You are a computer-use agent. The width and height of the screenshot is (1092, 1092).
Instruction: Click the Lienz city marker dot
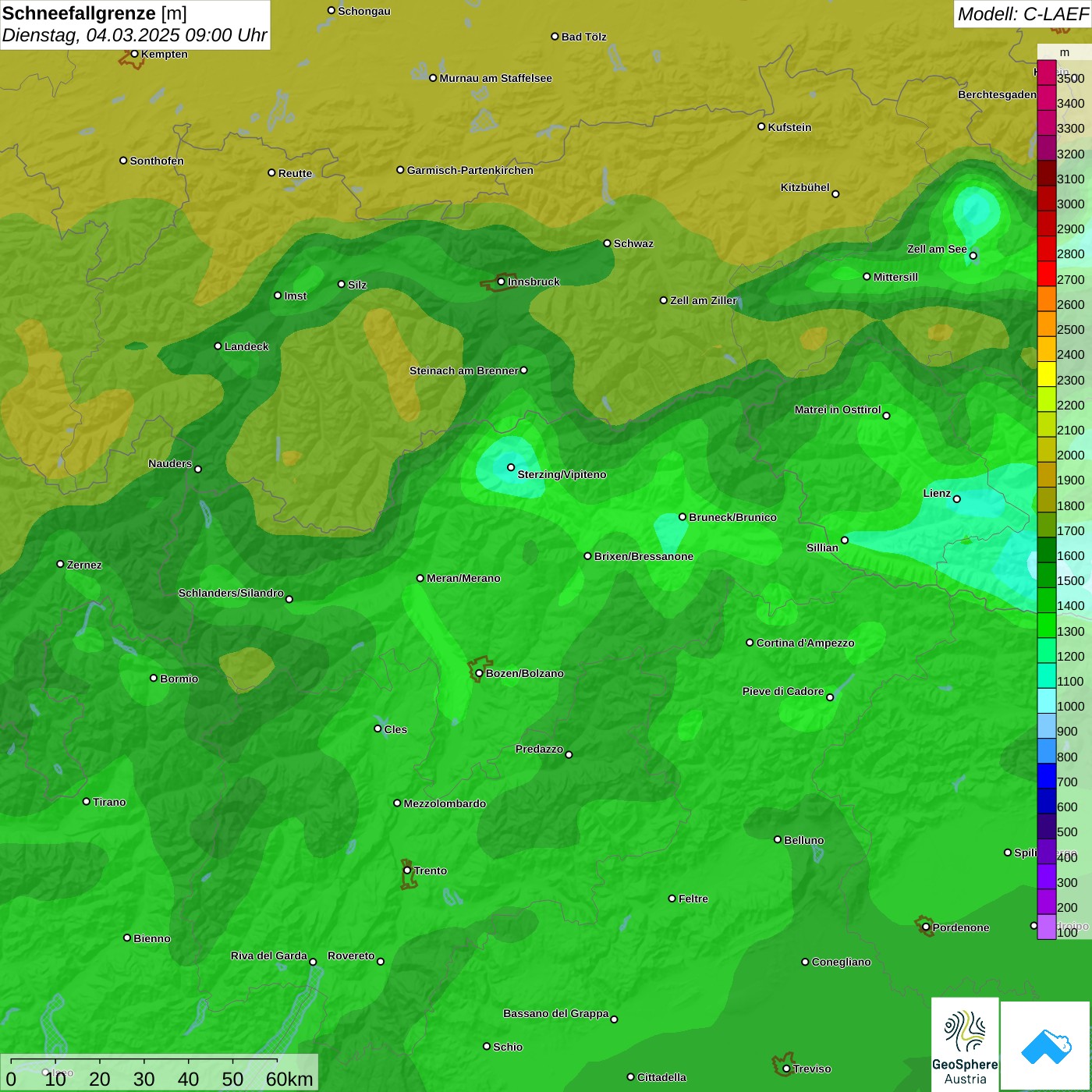click(x=957, y=499)
